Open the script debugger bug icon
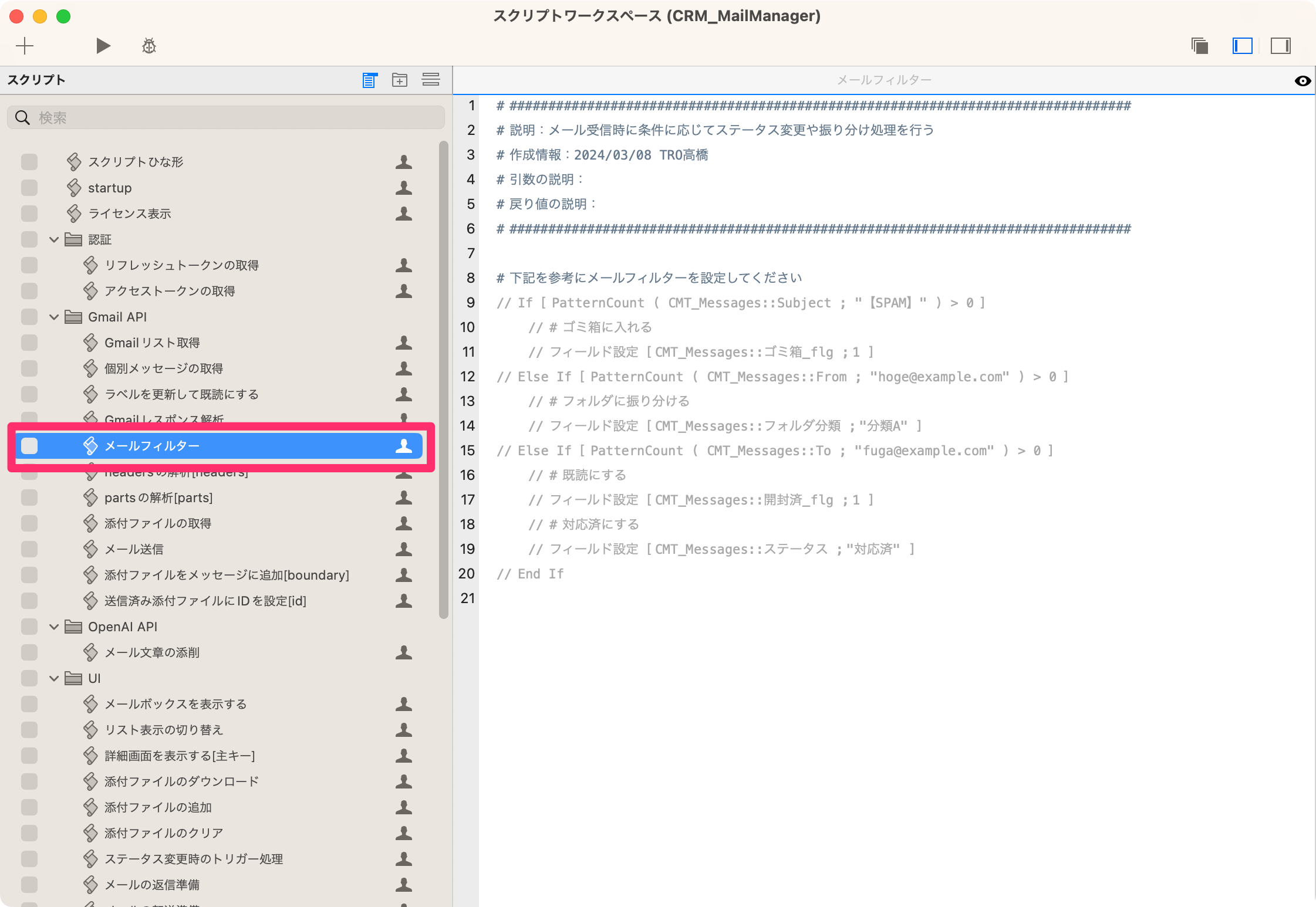This screenshot has width=1316, height=907. coord(149,46)
